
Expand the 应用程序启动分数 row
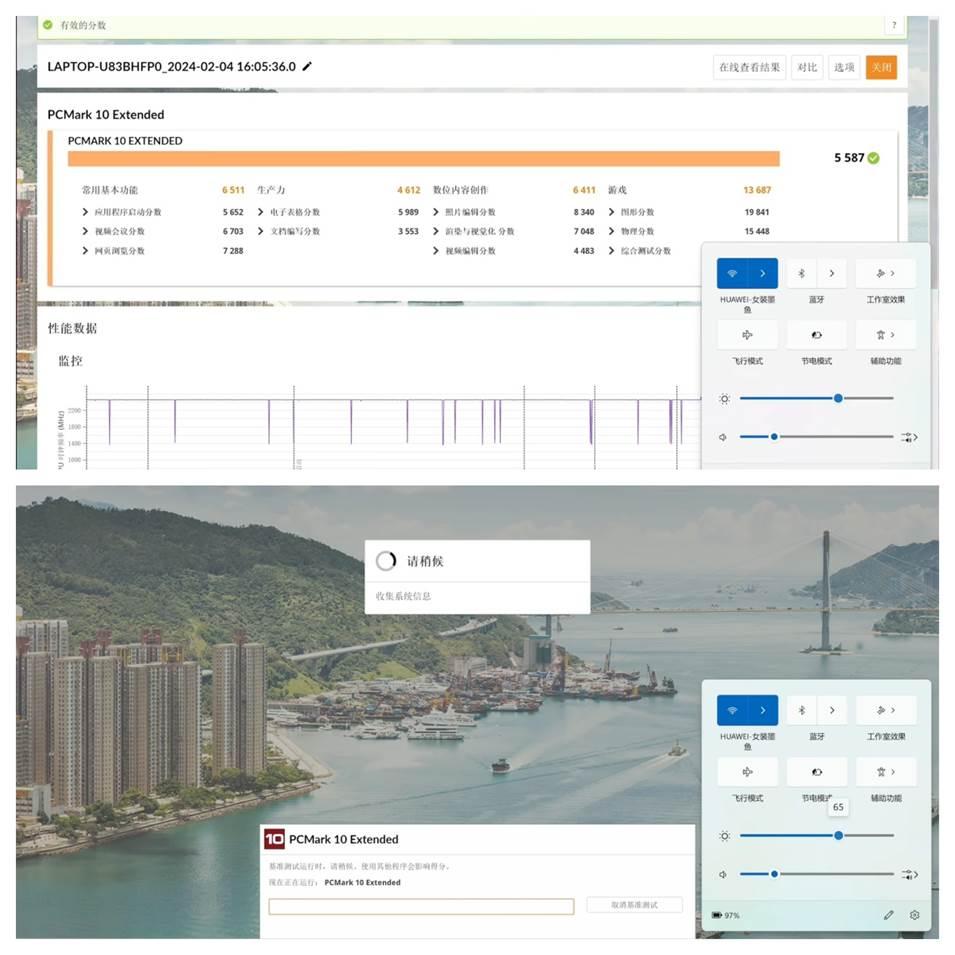(85, 212)
